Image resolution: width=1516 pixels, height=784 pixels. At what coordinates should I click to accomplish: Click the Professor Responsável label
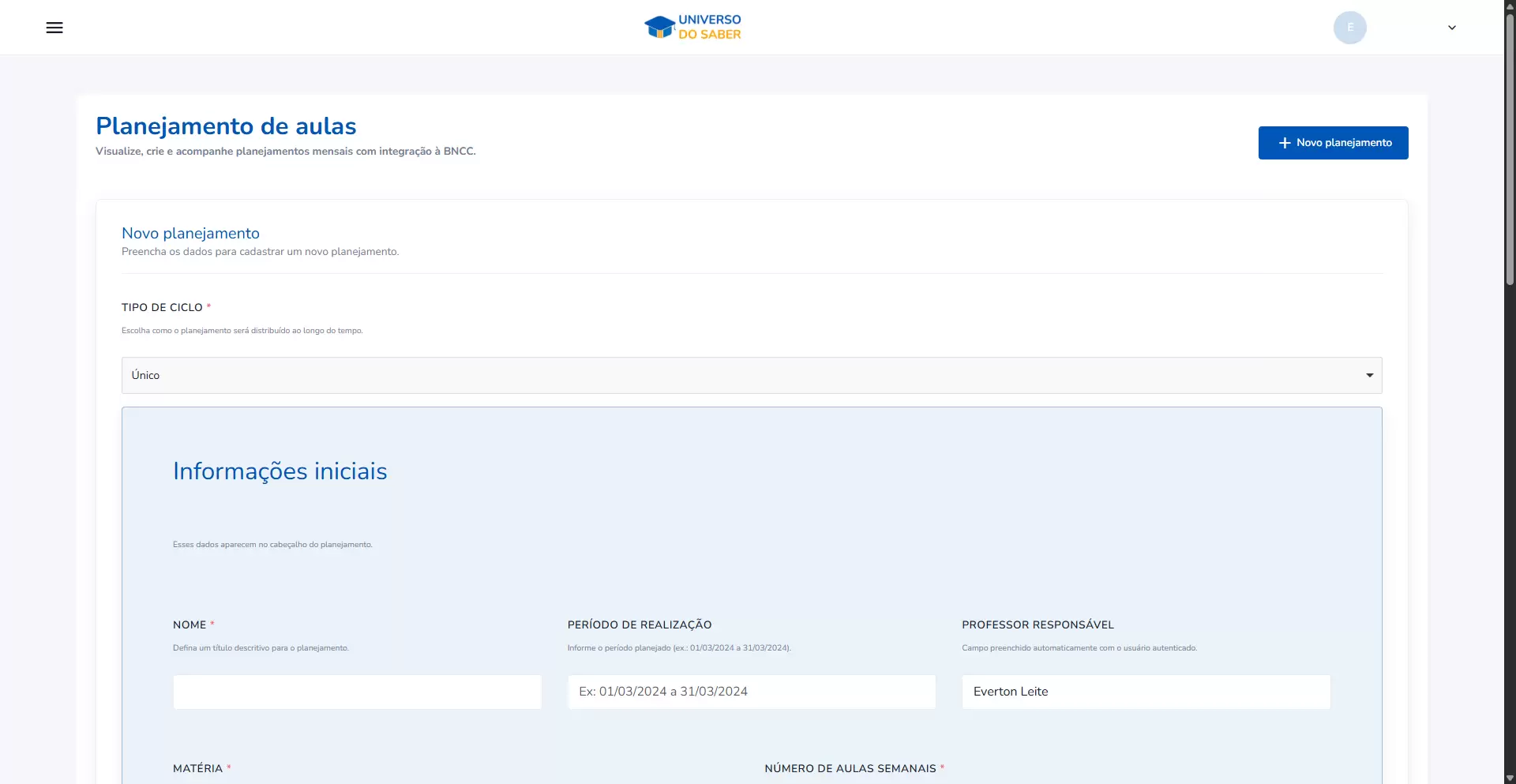(1038, 625)
